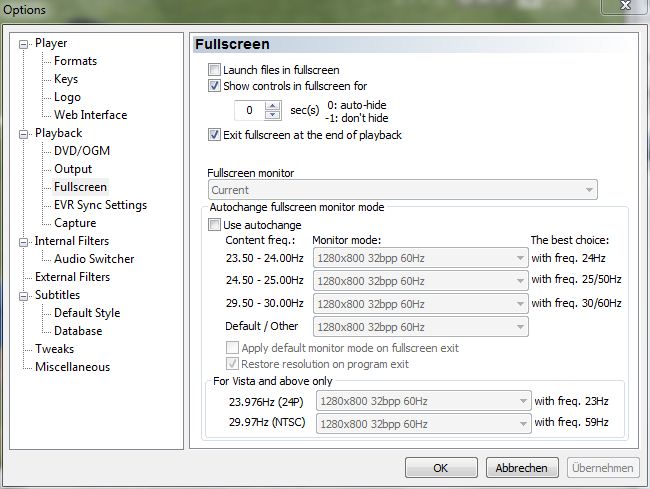
Task: Increase the seconds spinner value
Action: pyautogui.click(x=272, y=105)
